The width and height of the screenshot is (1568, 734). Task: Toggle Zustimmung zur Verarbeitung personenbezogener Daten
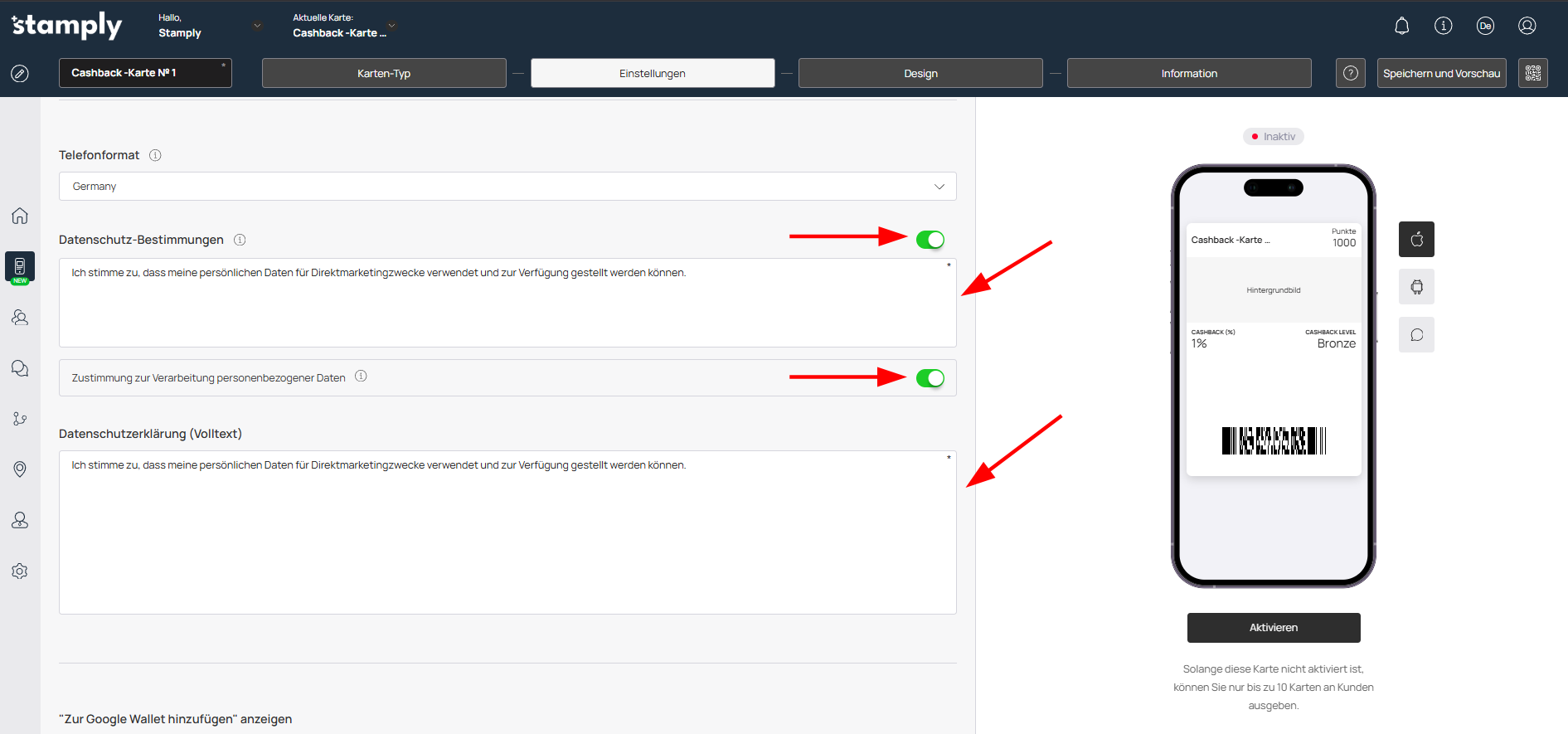pyautogui.click(x=930, y=378)
